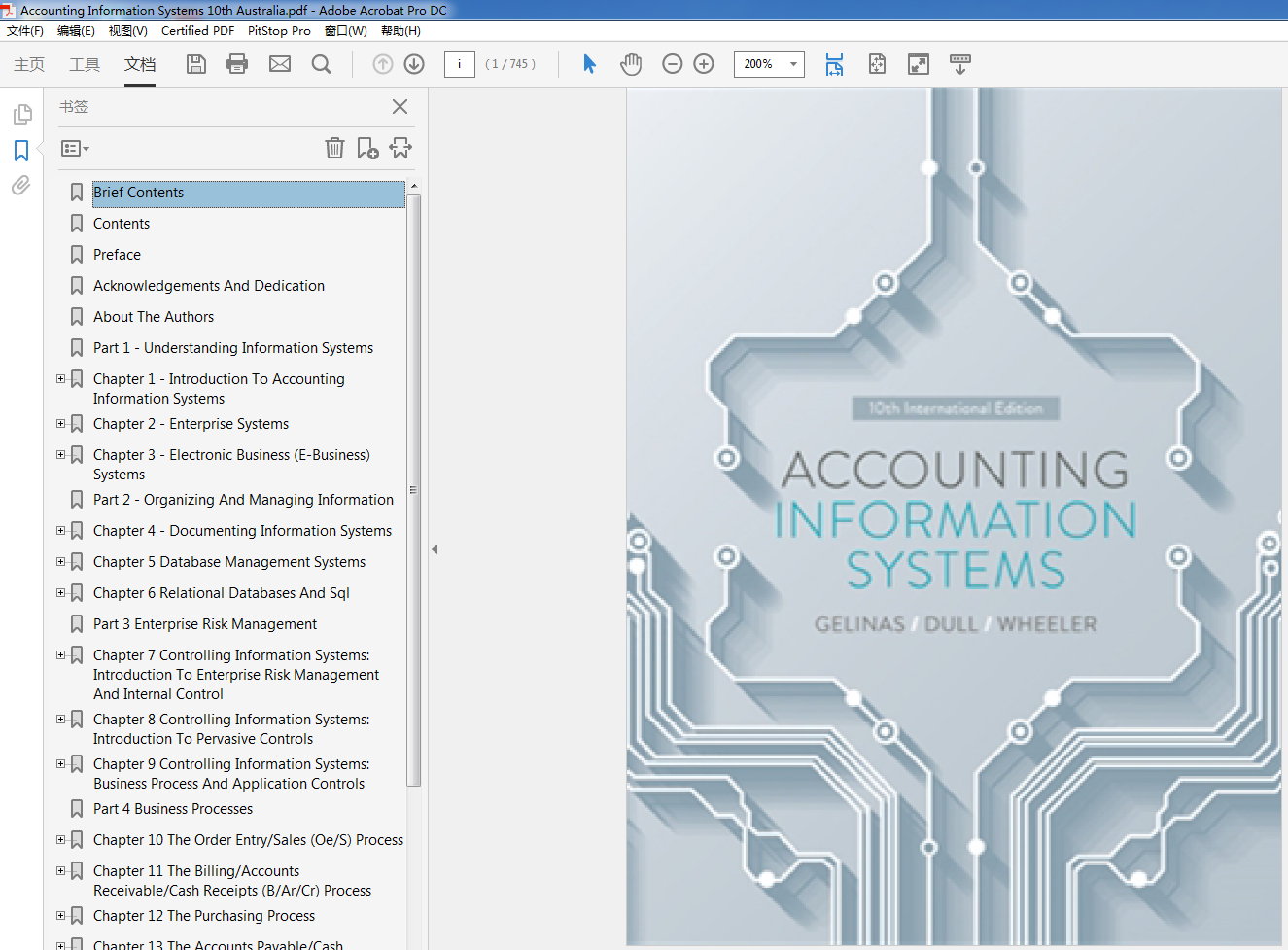Open the 窗口(W) menu

(x=346, y=31)
